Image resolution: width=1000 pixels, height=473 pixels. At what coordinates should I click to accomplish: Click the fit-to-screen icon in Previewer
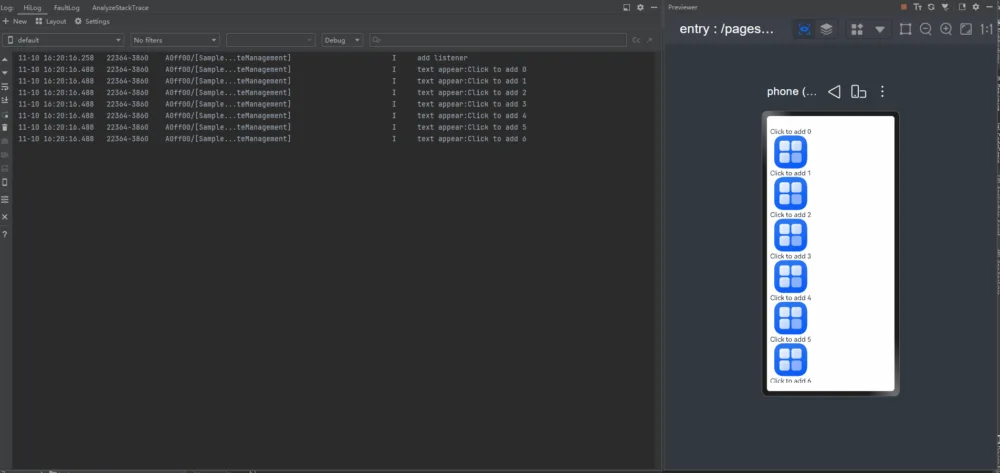point(966,29)
